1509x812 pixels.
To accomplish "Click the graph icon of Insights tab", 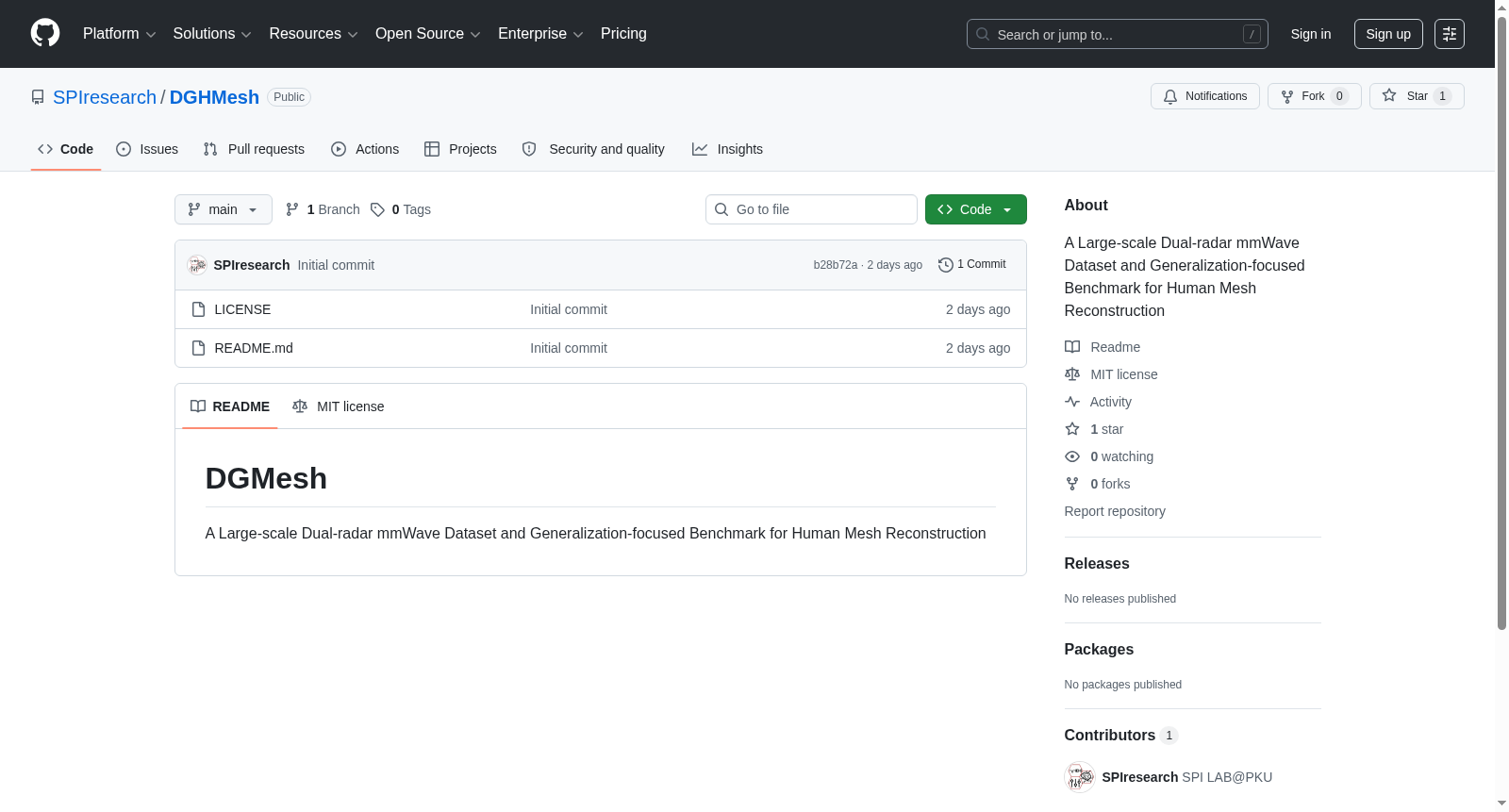I will pos(700,149).
